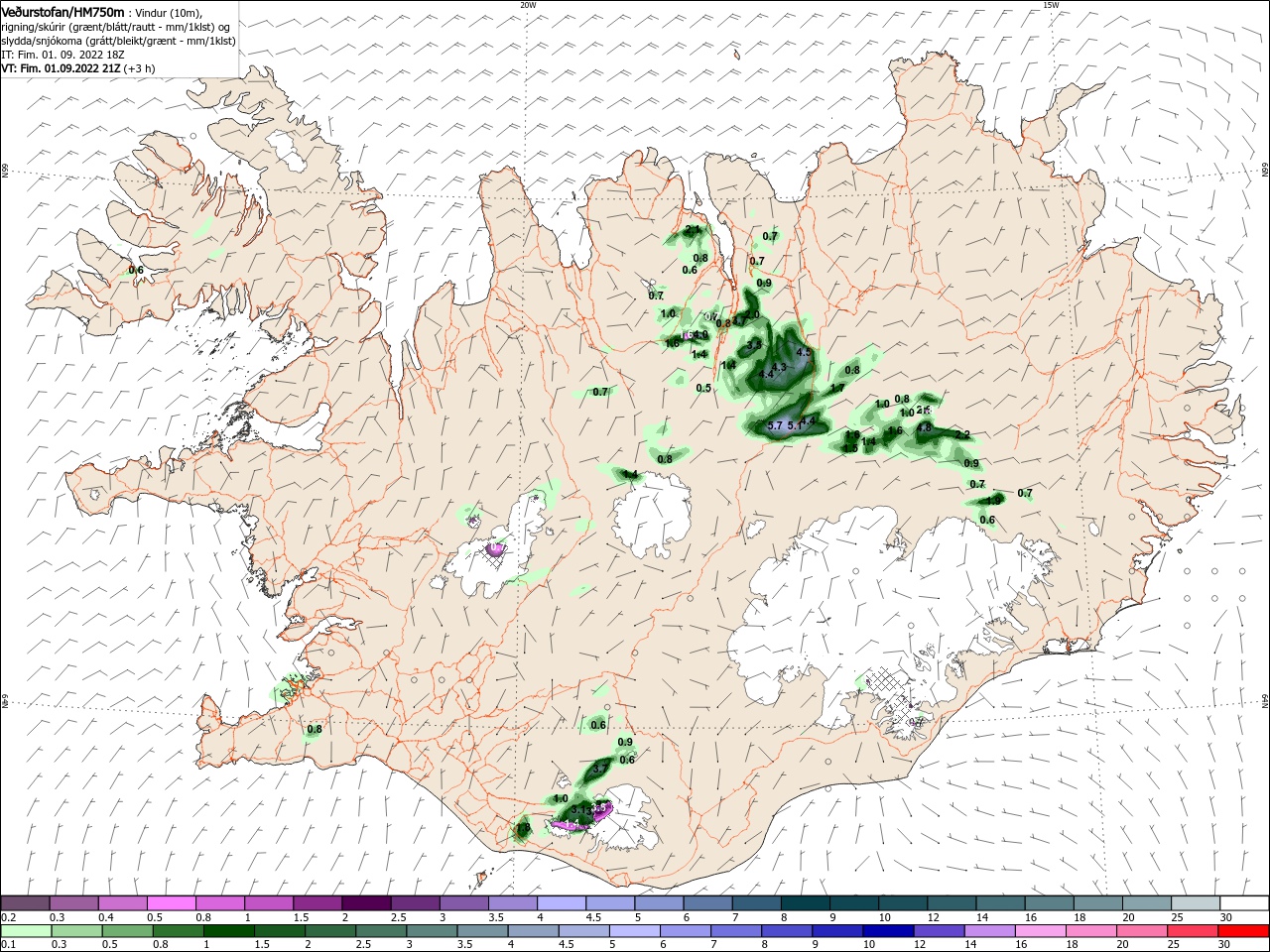1270x952 pixels.
Task: Select the 'IT: Fim. 01. 09. 2022 18Z' line
Action: point(64,55)
